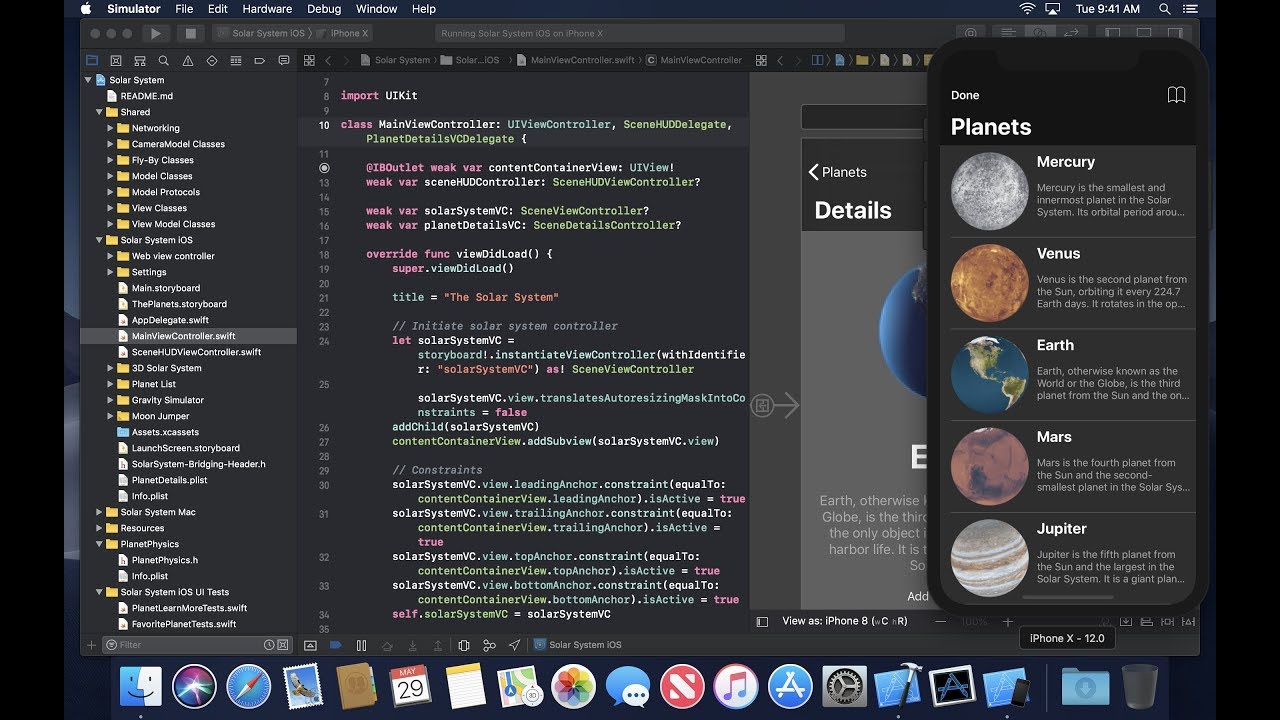Image resolution: width=1280 pixels, height=720 pixels.
Task: Open Spotlight search in menu bar
Action: (x=1164, y=9)
